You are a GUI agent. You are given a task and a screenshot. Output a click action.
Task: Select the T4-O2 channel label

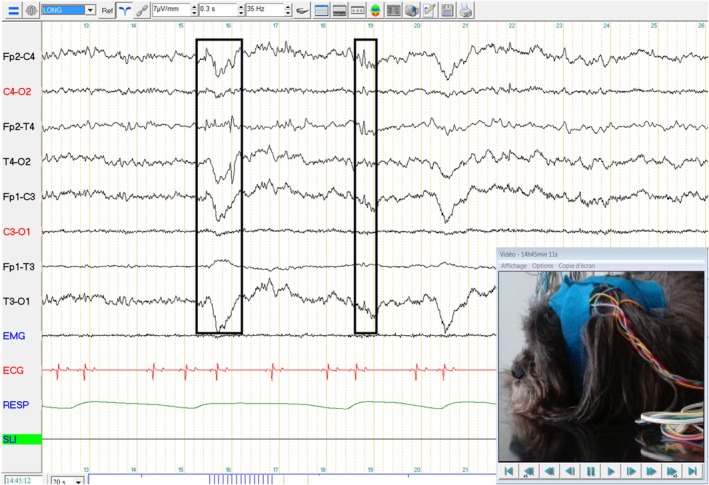click(x=17, y=161)
